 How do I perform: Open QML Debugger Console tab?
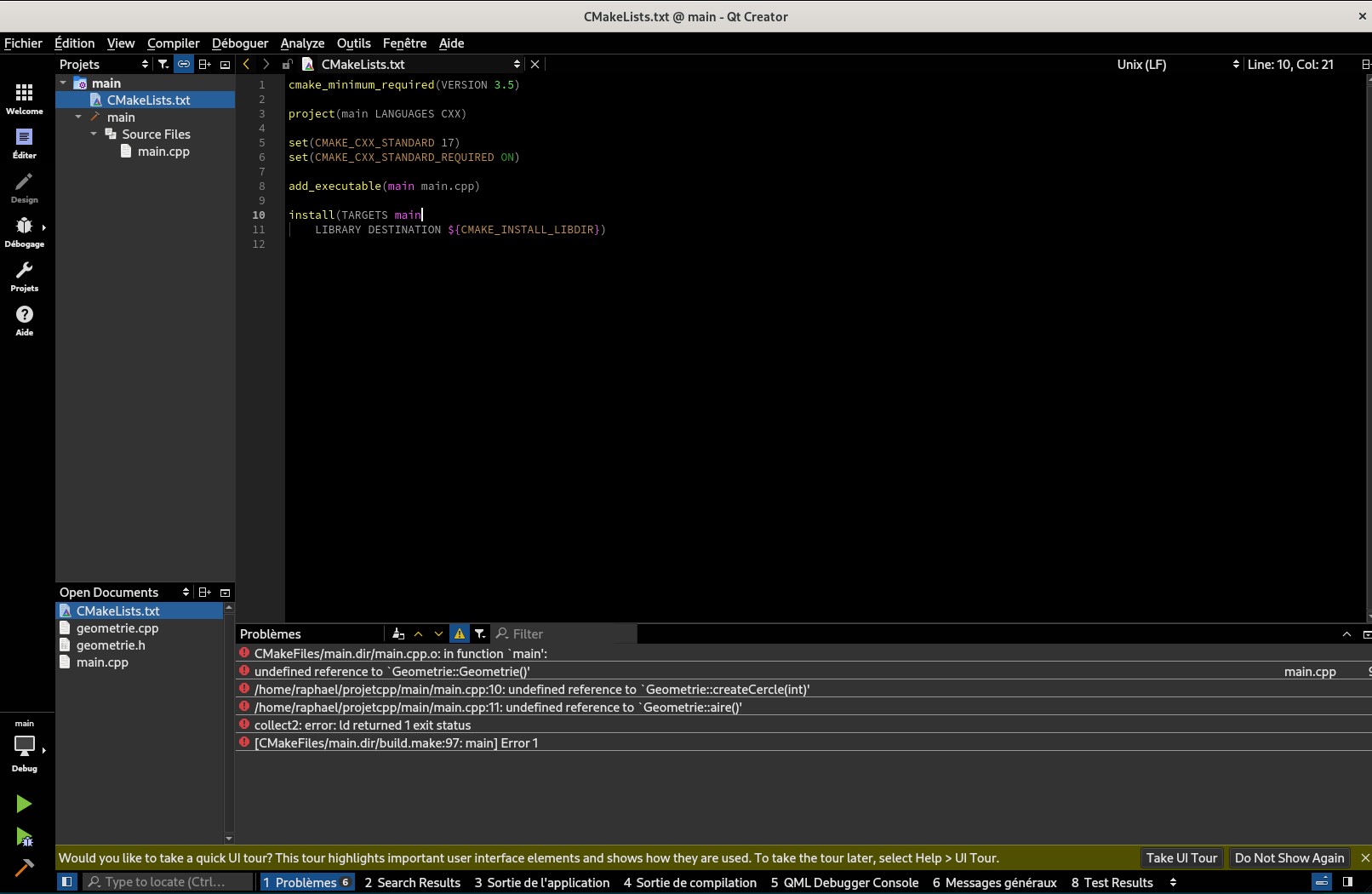click(844, 882)
